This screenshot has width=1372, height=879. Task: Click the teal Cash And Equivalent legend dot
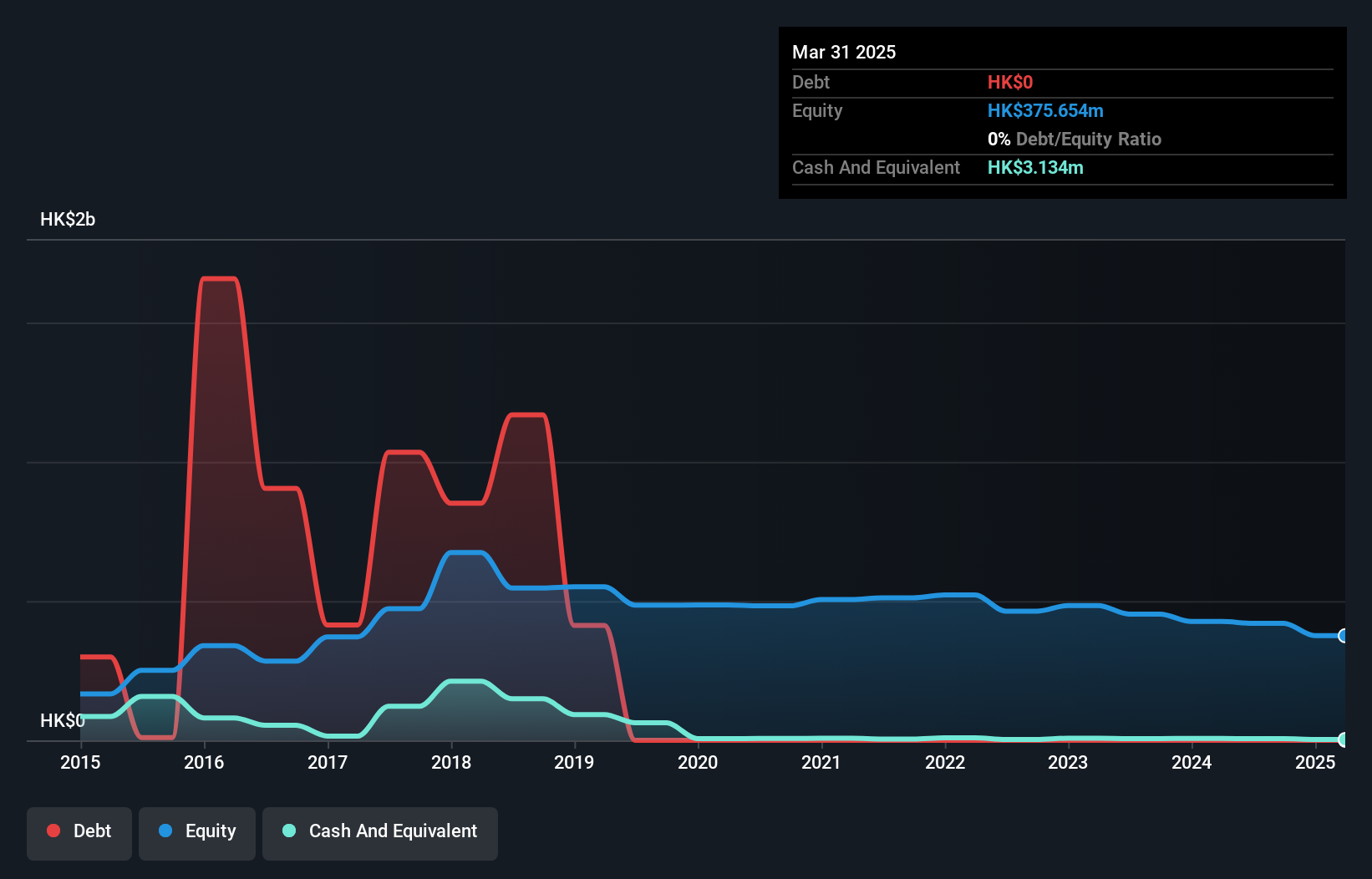click(288, 831)
